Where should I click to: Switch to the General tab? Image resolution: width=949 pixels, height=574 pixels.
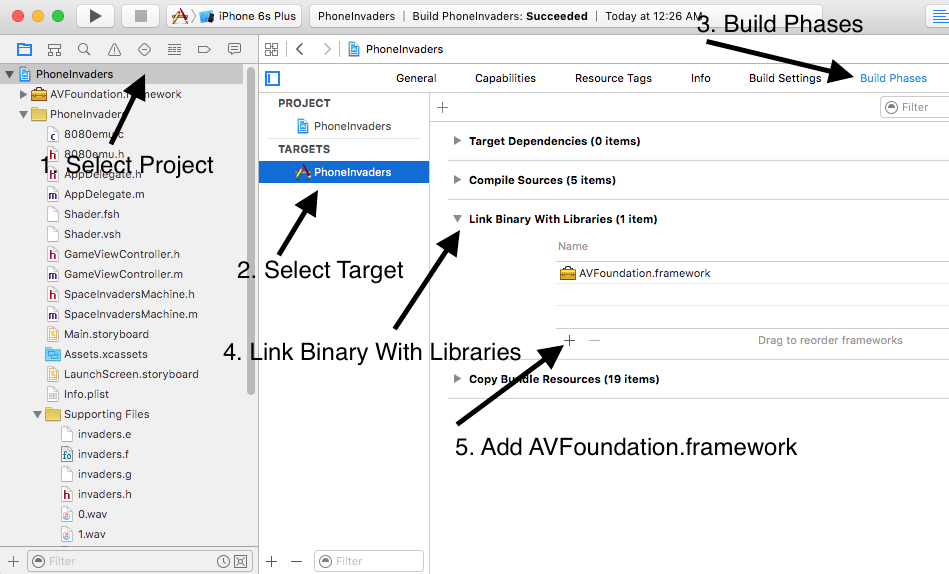[x=416, y=78]
